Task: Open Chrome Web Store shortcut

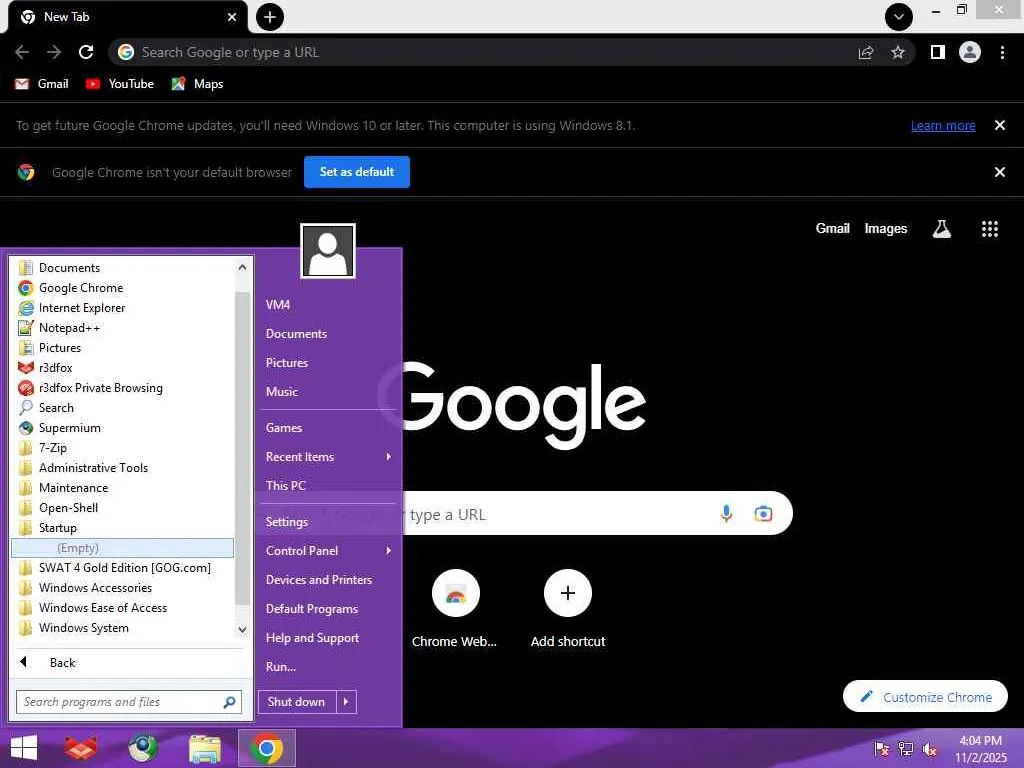Action: click(x=455, y=609)
